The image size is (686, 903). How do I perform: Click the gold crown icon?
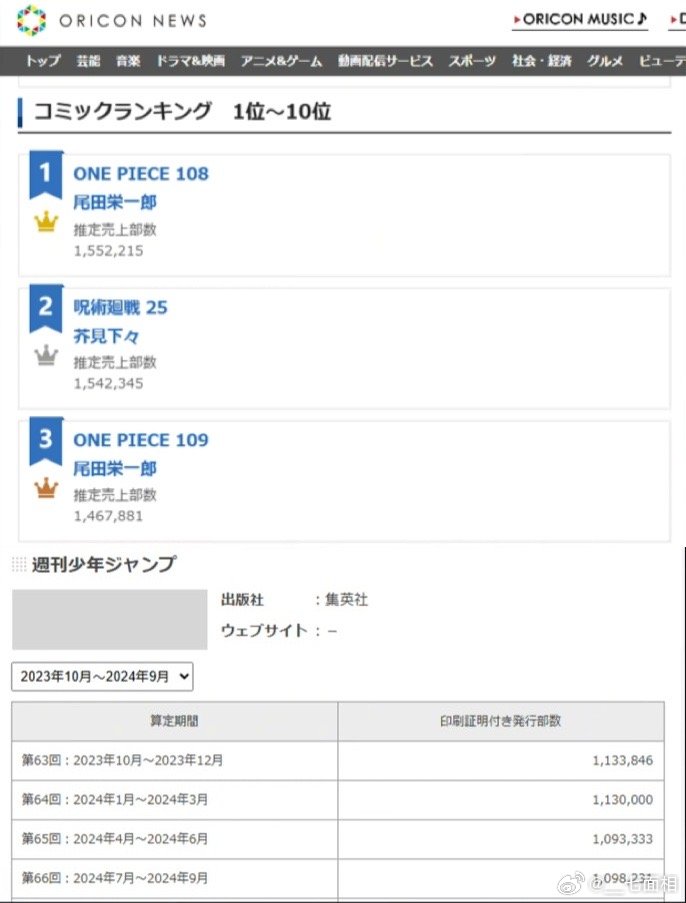(46, 221)
